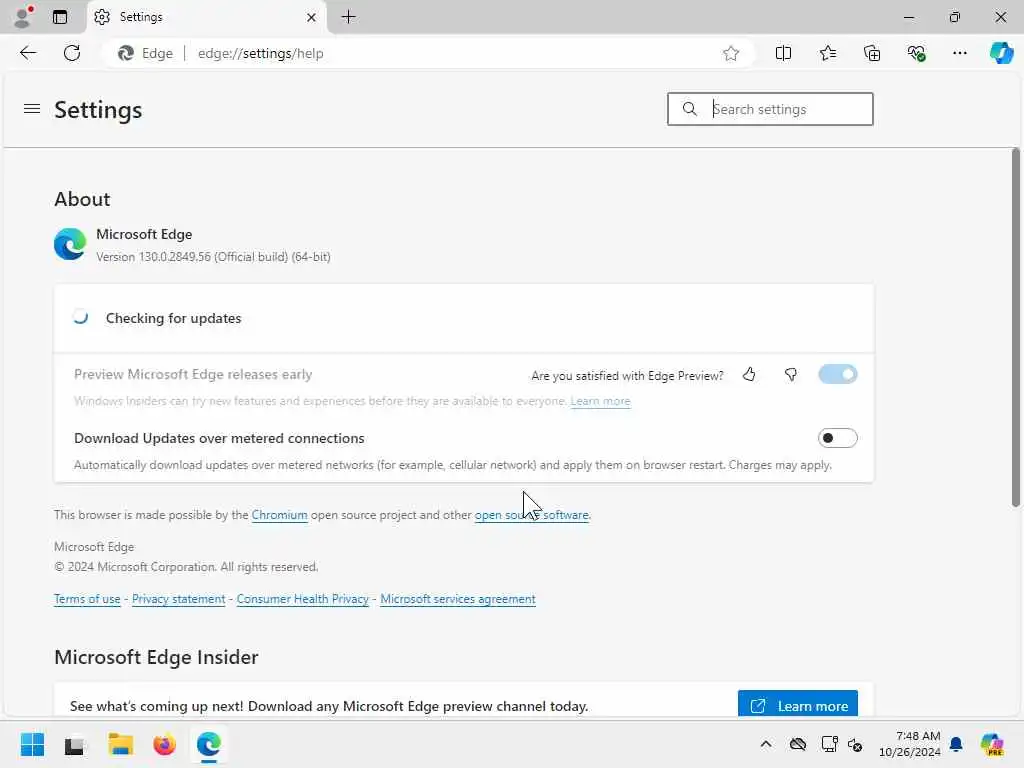
Task: Close the Settings tab
Action: 312,18
